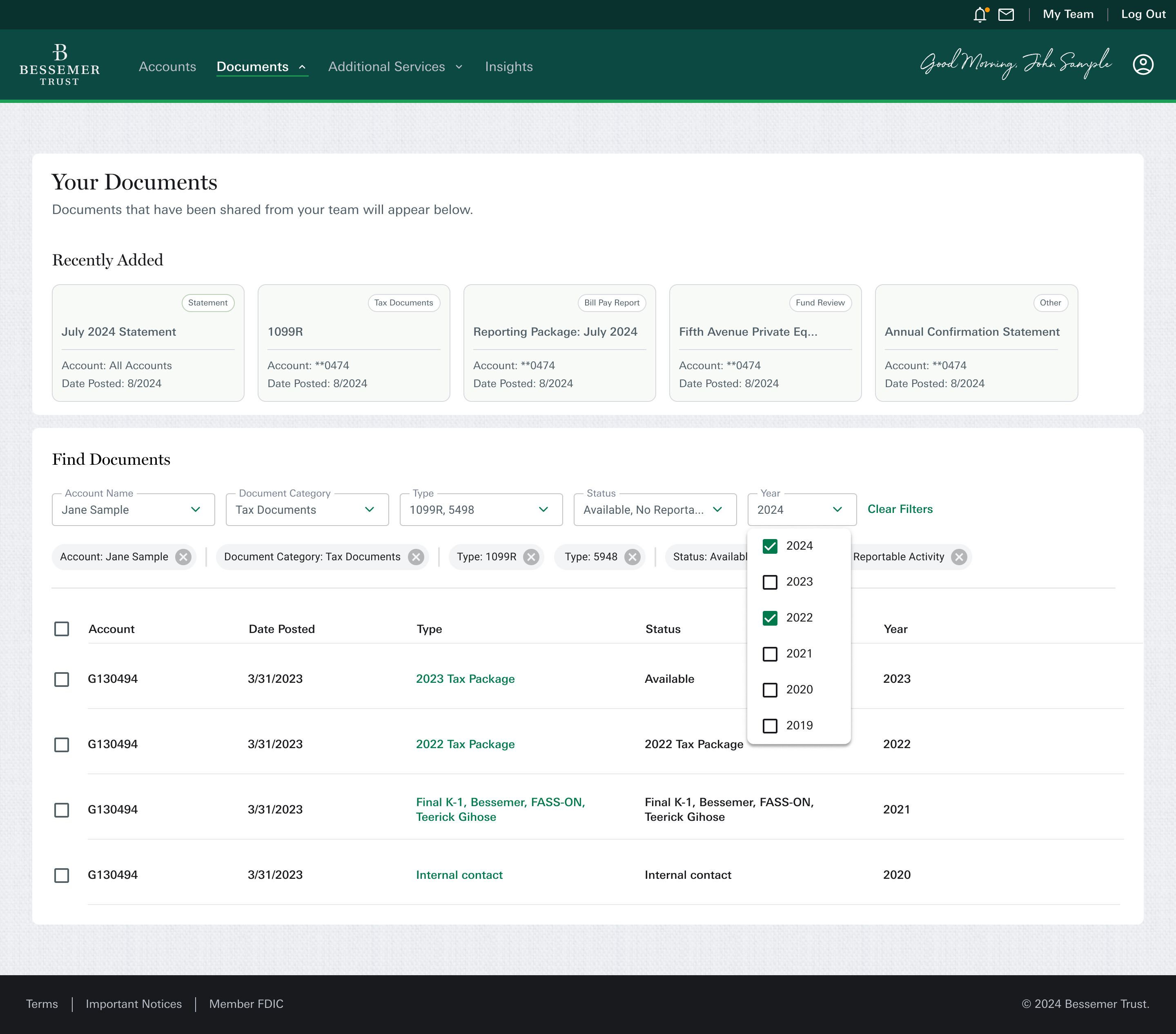This screenshot has height=1034, width=1176.
Task: Open Member FDIC footer link
Action: 246,1004
